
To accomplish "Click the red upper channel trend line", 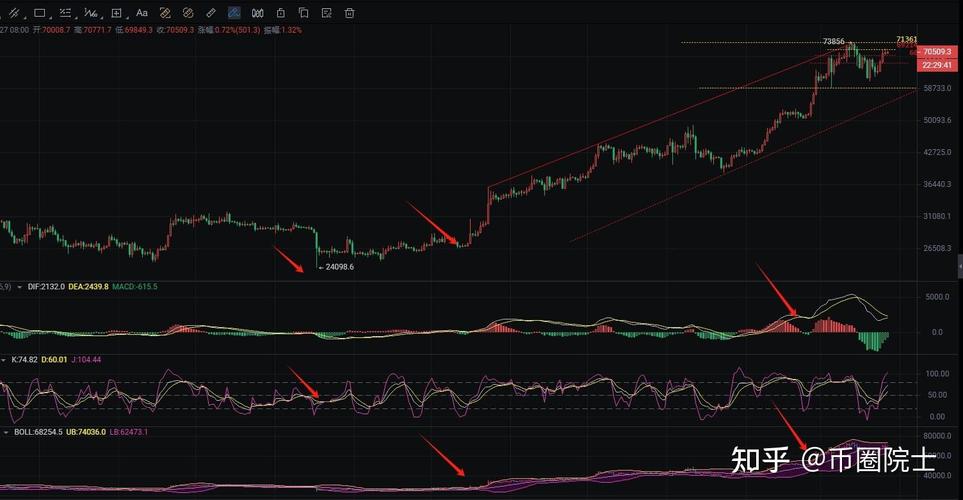I will coord(650,123).
